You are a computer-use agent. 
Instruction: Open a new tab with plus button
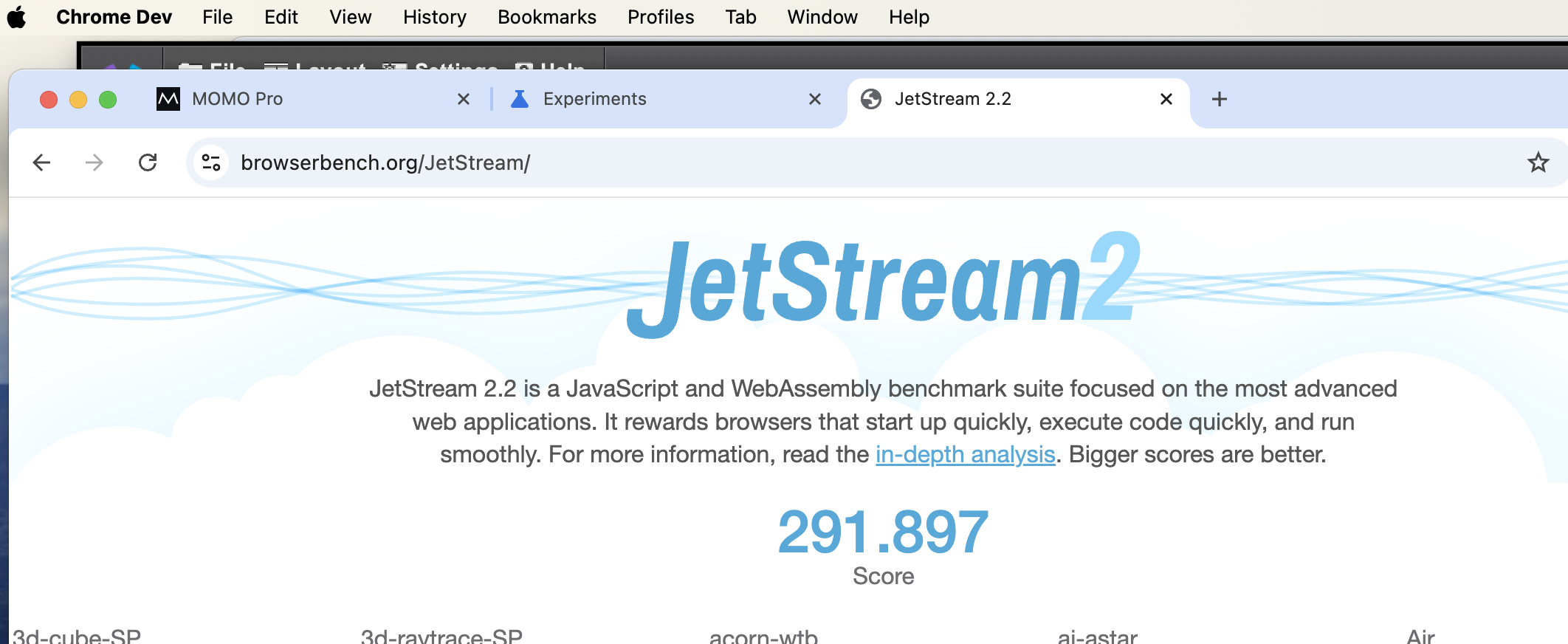[x=1220, y=99]
